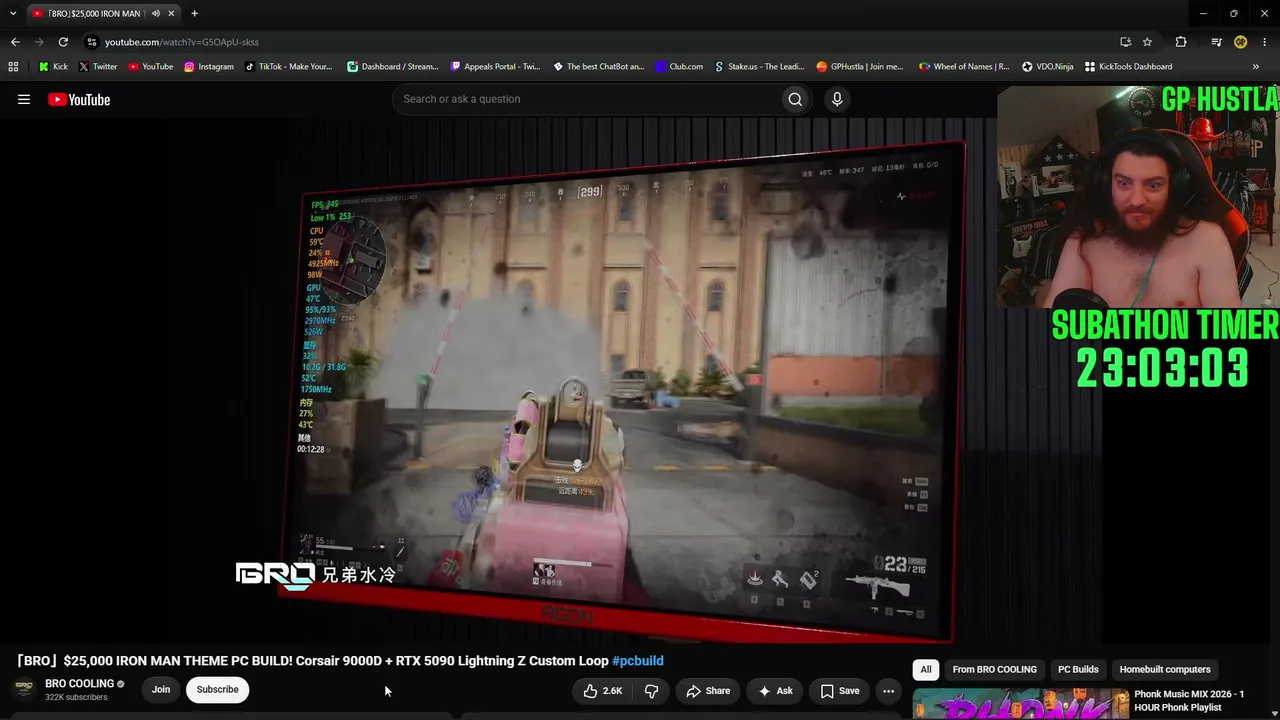Focus the browser address bar URL
This screenshot has height=720, width=1280.
[181, 42]
